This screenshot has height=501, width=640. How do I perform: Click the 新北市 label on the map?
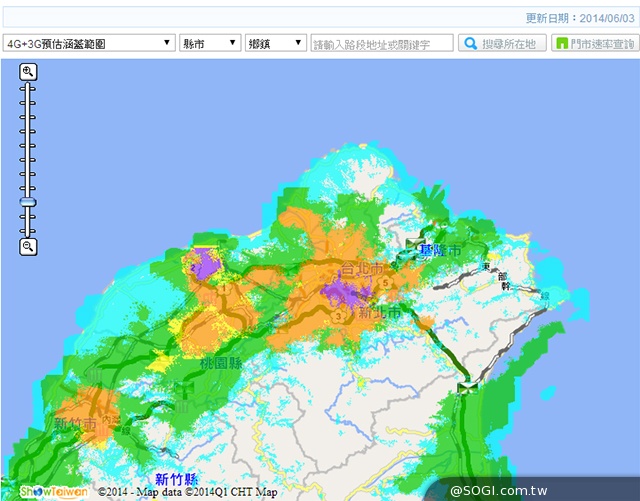380,313
